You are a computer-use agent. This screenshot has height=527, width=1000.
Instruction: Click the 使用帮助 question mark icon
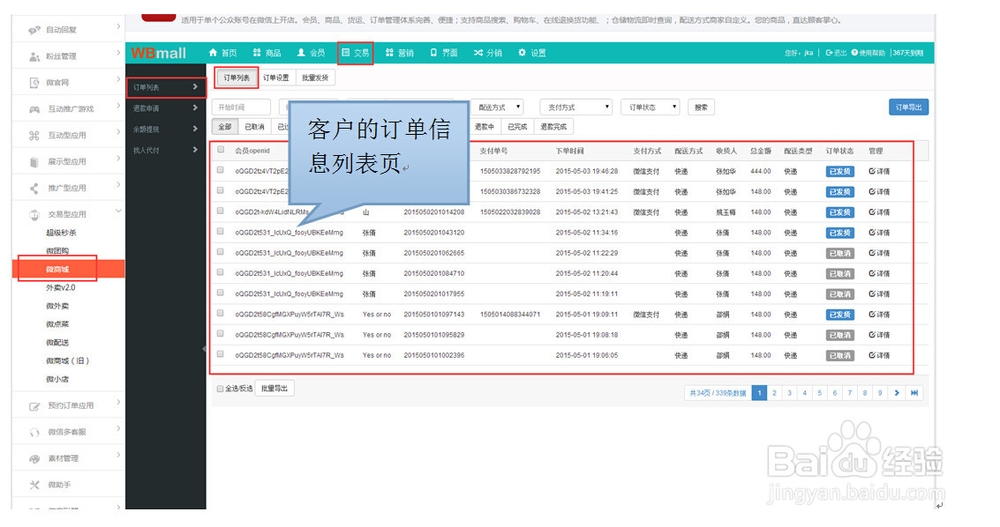point(855,53)
